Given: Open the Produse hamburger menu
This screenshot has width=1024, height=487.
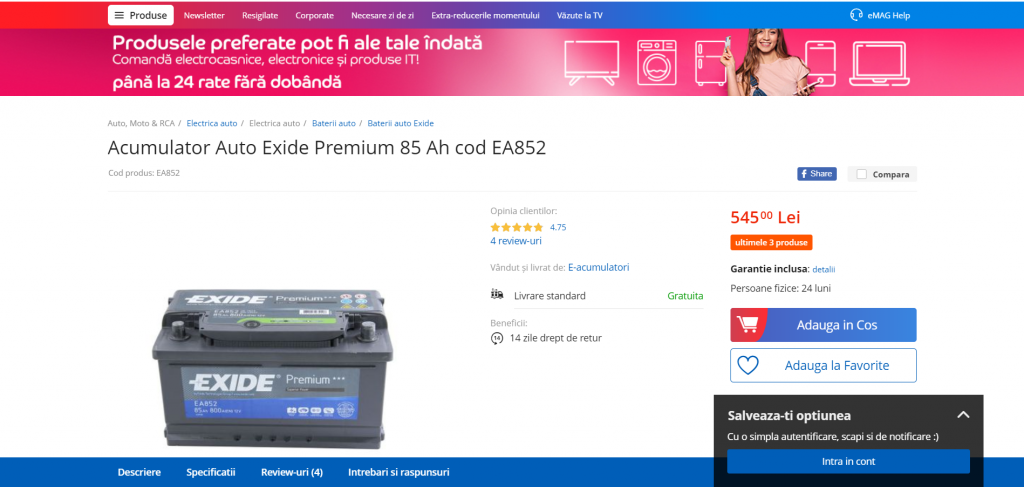Looking at the screenshot, I should tap(140, 15).
